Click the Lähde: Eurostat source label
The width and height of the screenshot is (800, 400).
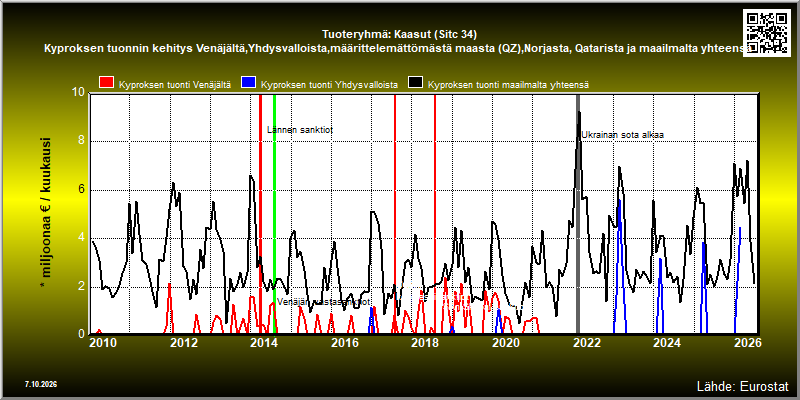742,385
